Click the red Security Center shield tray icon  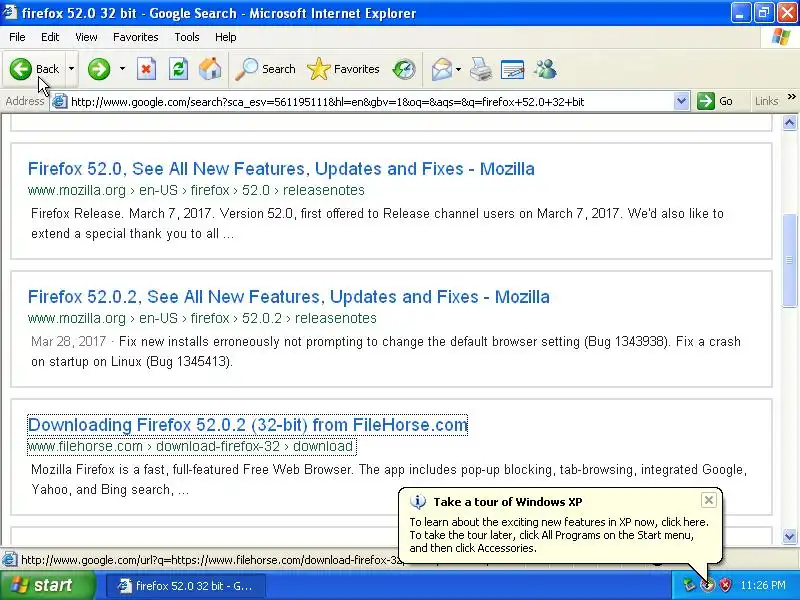point(725,585)
